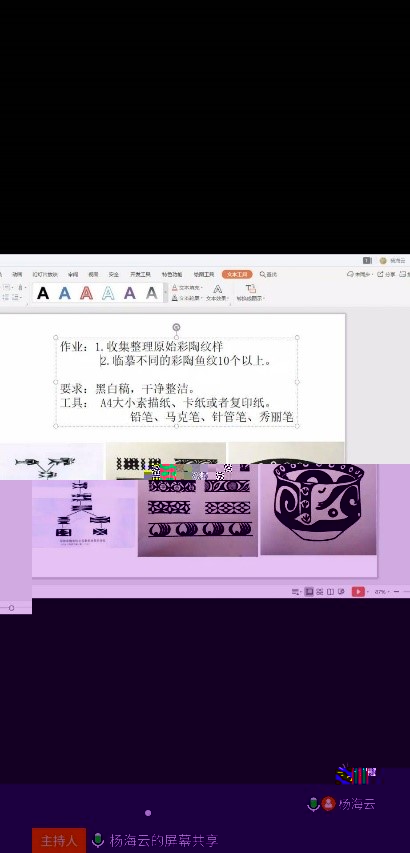Screen dimensions: 410x853
Task: Click 杨海云 account name at top right
Action: [393, 261]
